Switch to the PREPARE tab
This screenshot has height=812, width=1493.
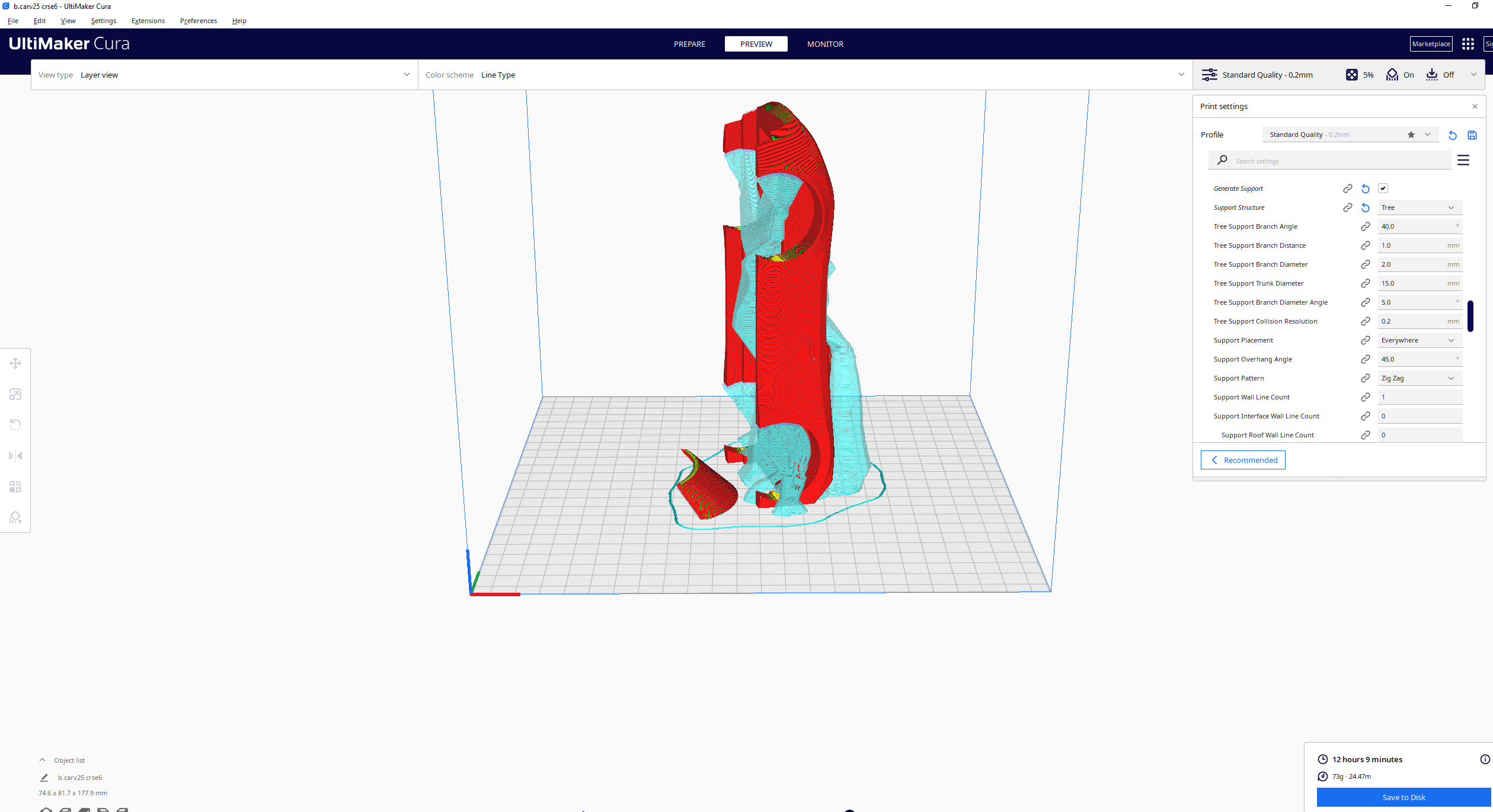689,44
